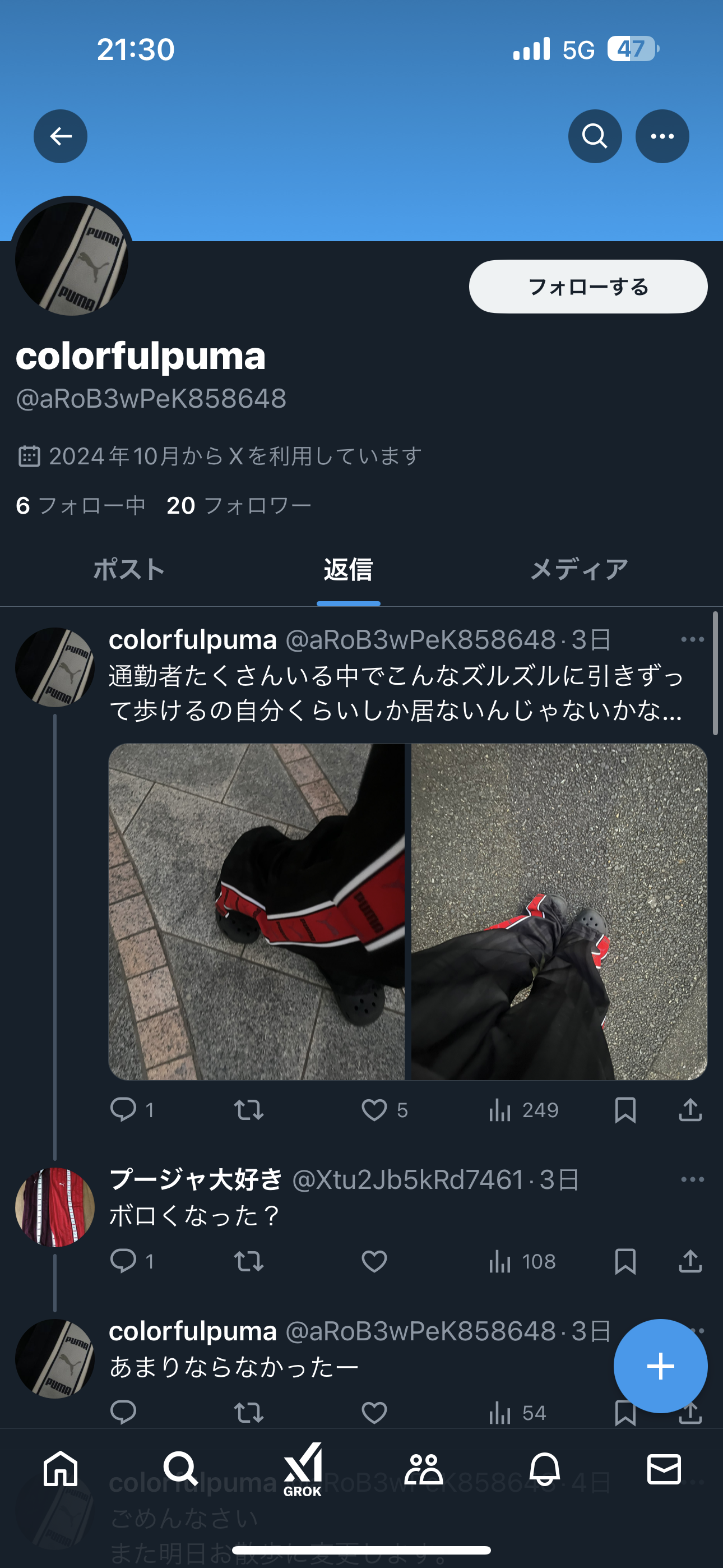Open the 20 フォロワー followers list
This screenshot has width=723, height=1568.
coord(239,506)
